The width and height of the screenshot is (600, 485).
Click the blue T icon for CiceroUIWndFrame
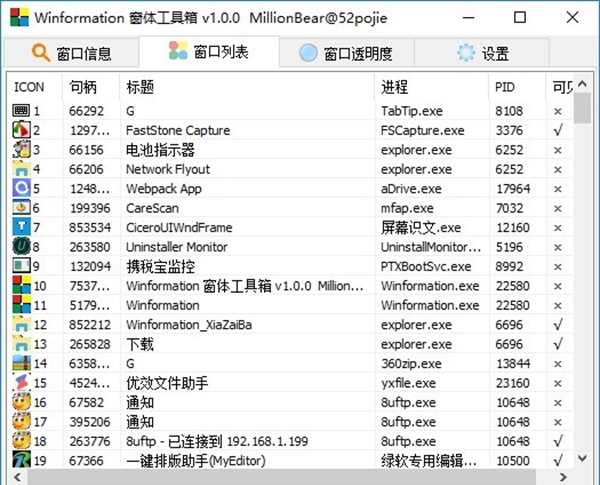(21, 227)
